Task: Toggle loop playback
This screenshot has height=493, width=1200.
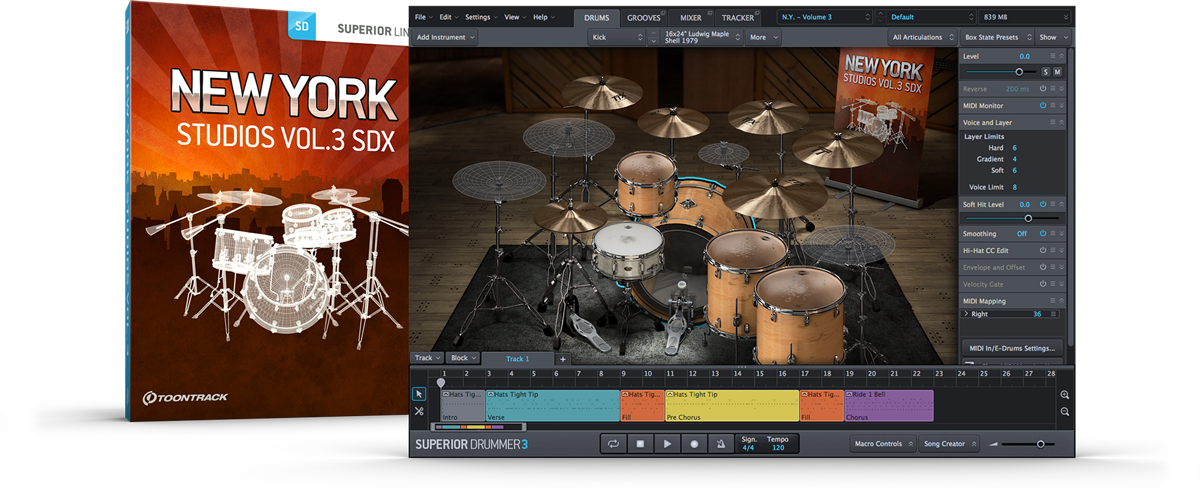Action: pos(613,444)
